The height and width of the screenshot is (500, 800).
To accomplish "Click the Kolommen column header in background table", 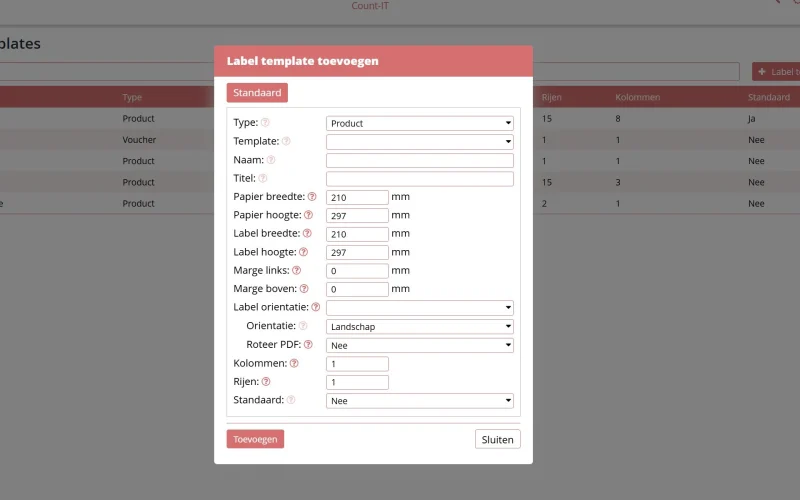I will (637, 97).
